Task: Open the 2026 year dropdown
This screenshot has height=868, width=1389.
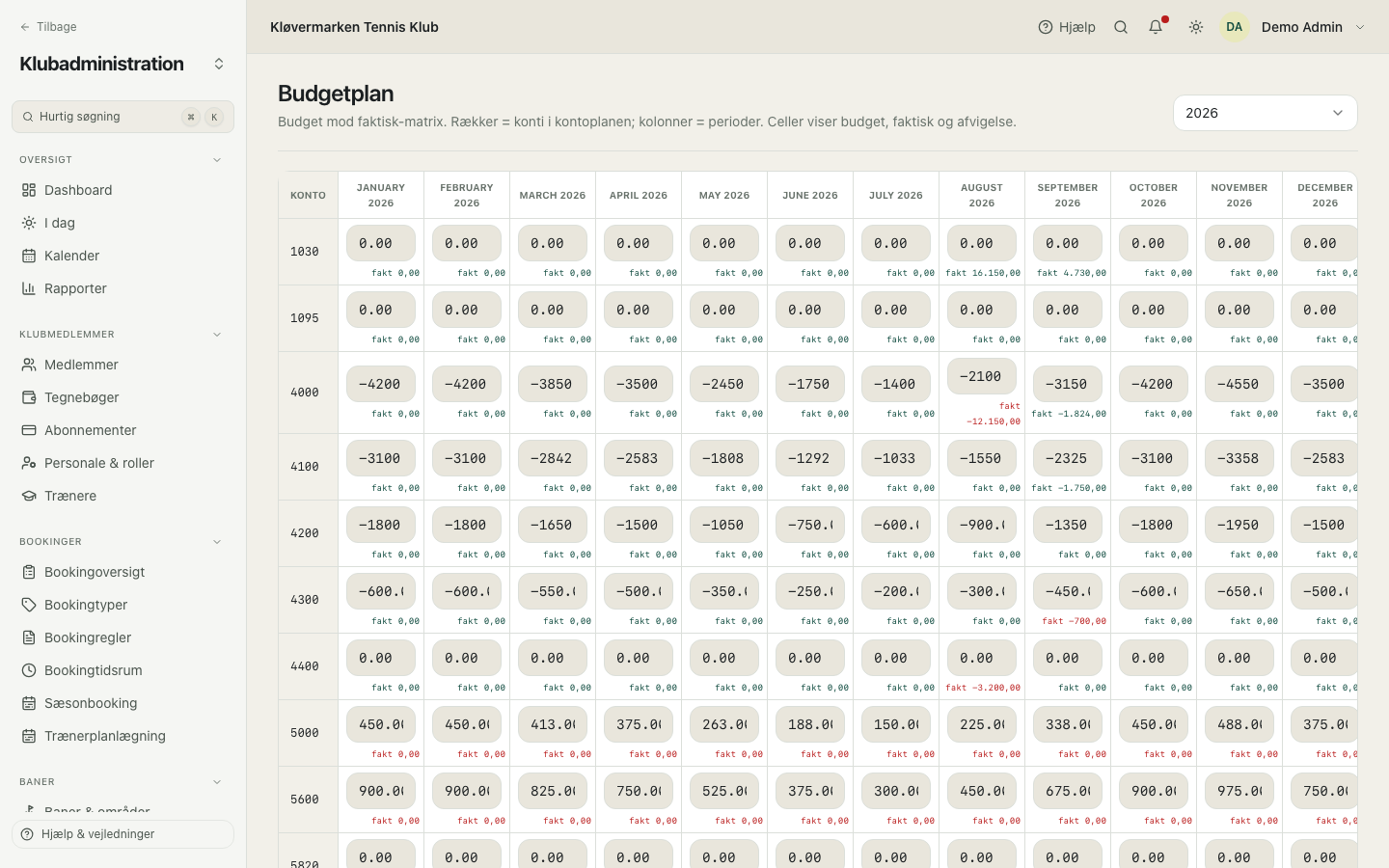Action: [x=1265, y=113]
